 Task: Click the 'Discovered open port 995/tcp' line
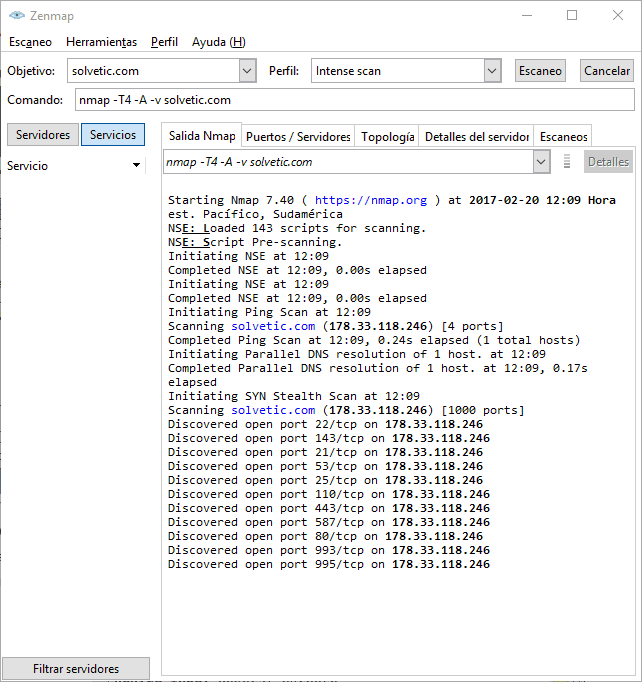(x=329, y=564)
